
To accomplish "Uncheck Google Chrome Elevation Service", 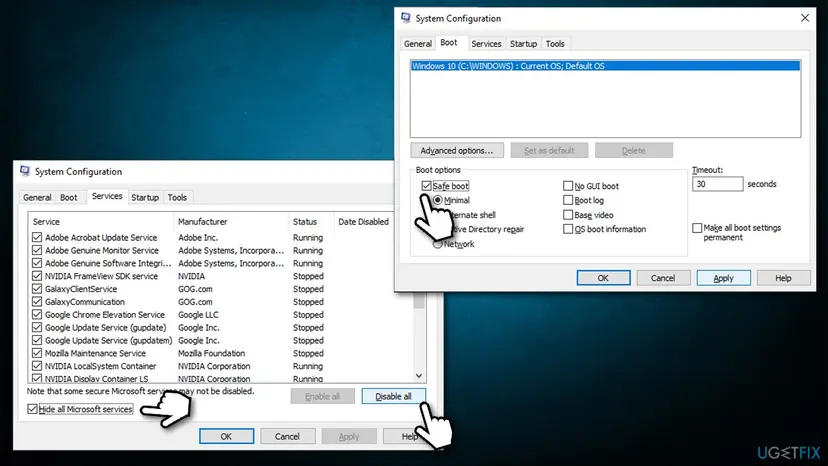I will pyautogui.click(x=37, y=314).
